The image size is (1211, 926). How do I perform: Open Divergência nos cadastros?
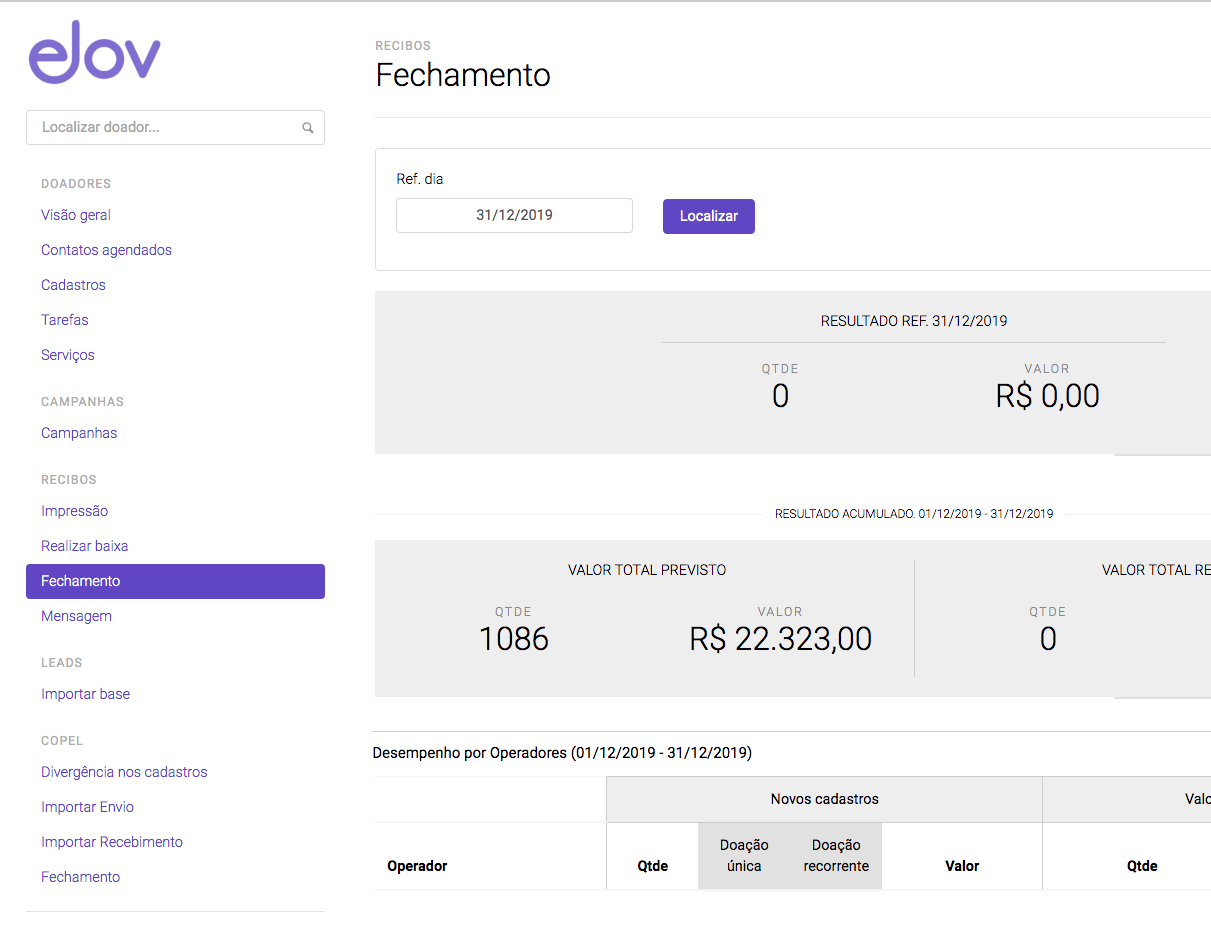click(x=124, y=772)
